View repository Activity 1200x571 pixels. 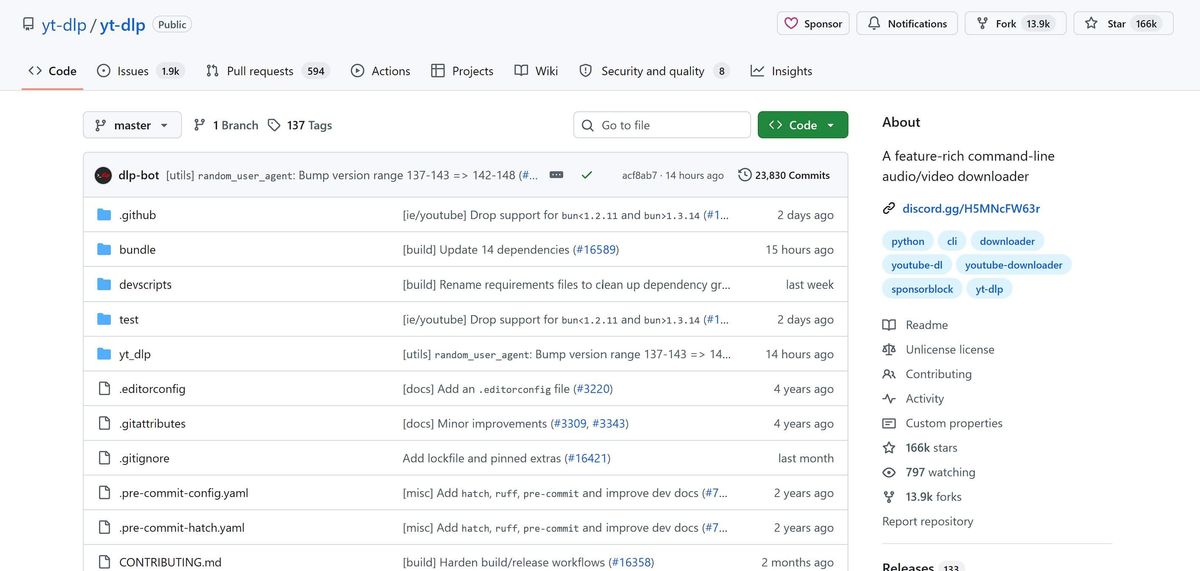(913, 398)
